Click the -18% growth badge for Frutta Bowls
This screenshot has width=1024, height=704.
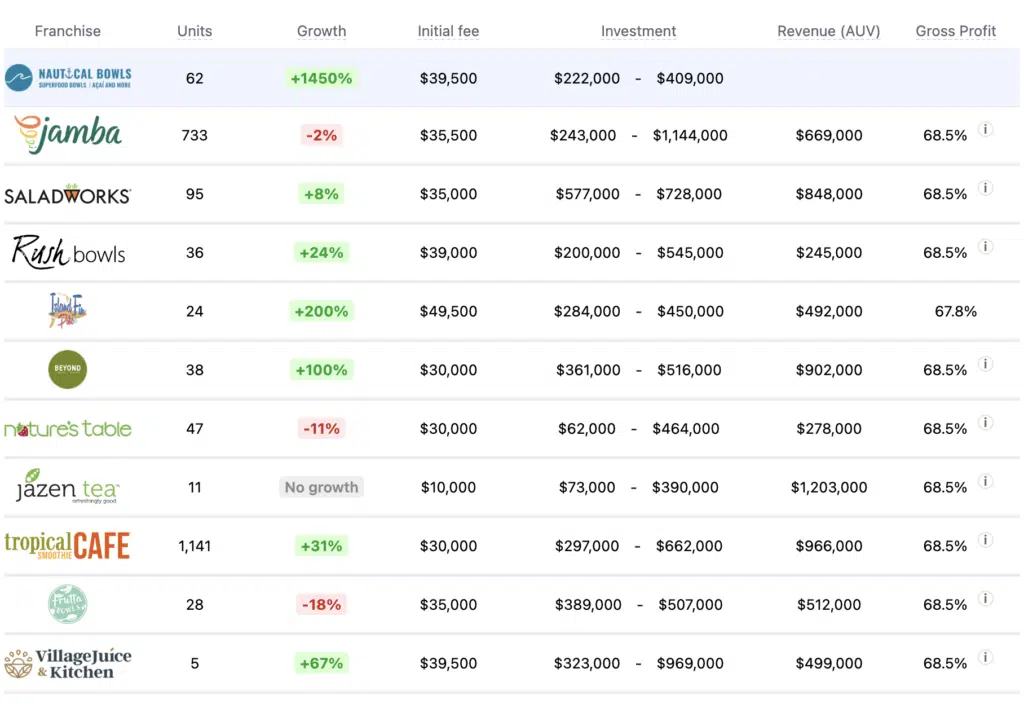point(321,604)
